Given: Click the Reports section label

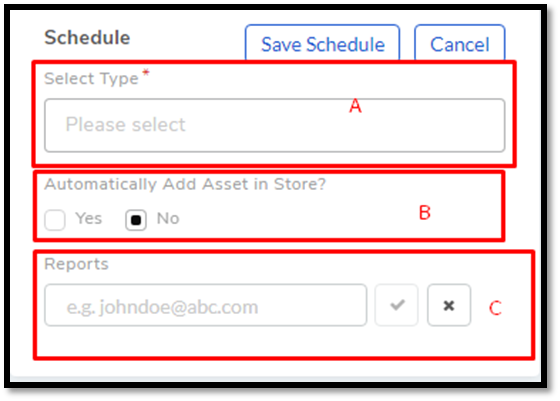Looking at the screenshot, I should (76, 264).
